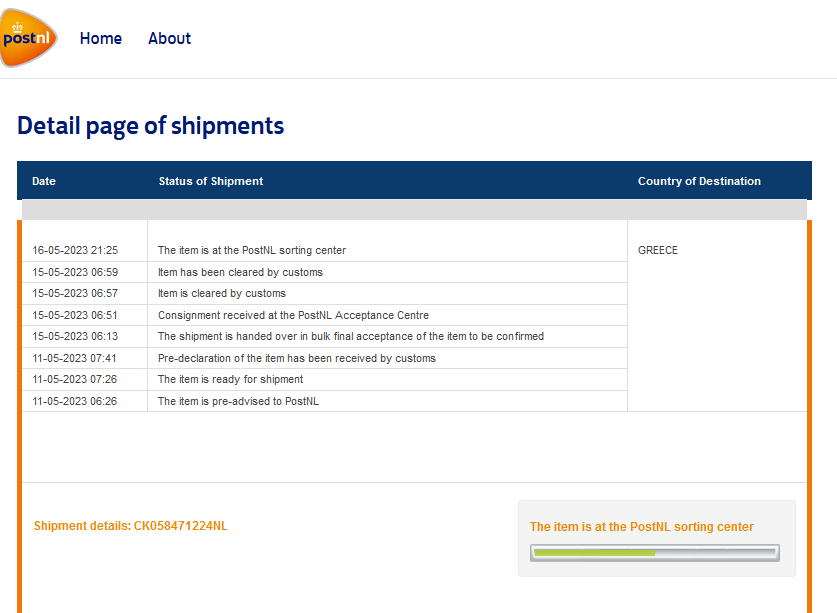The image size is (837, 613).
Task: Select the 16-05-2023 21:25 date entry
Action: pyautogui.click(x=75, y=250)
